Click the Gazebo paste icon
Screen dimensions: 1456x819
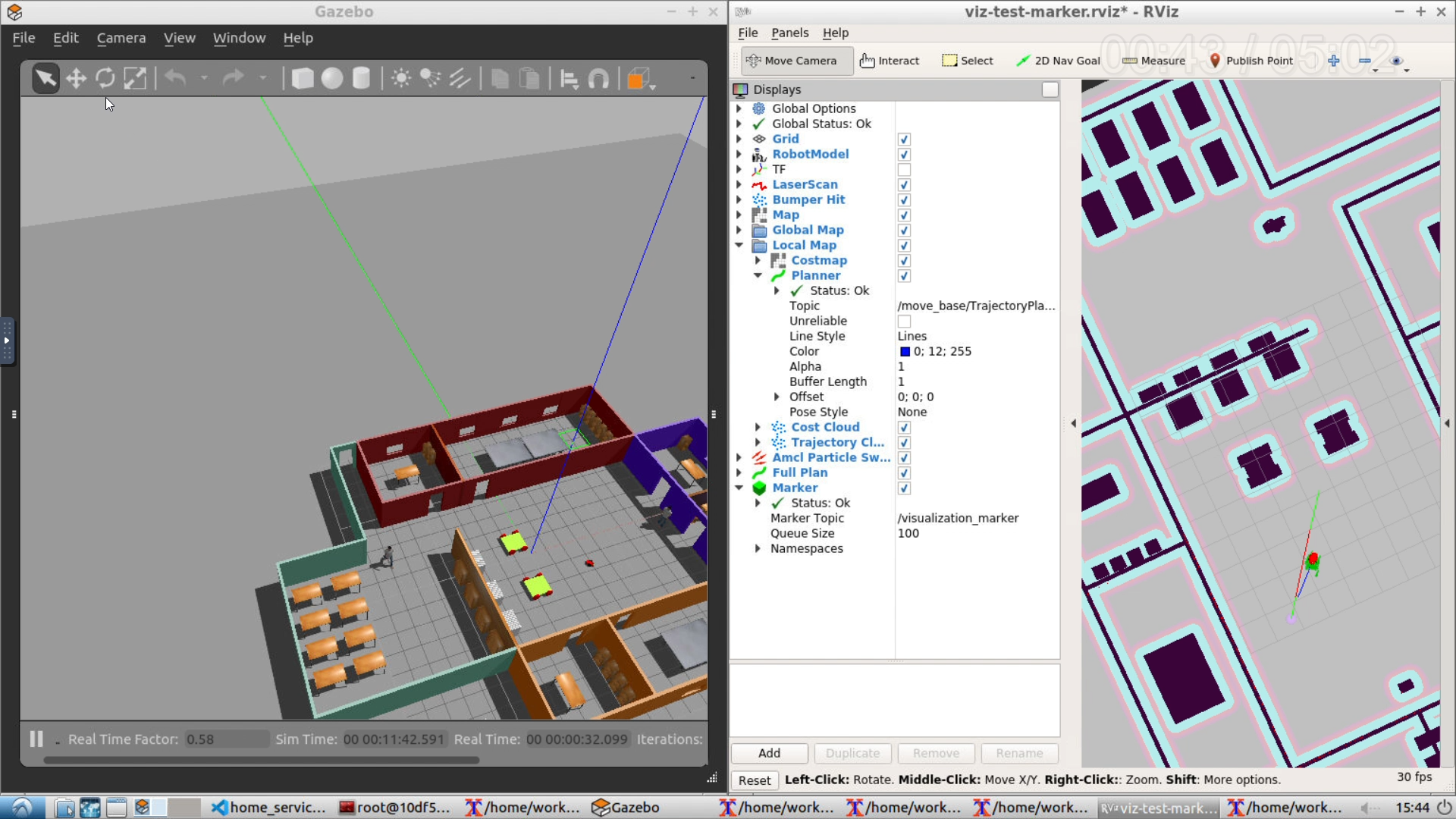(x=529, y=78)
